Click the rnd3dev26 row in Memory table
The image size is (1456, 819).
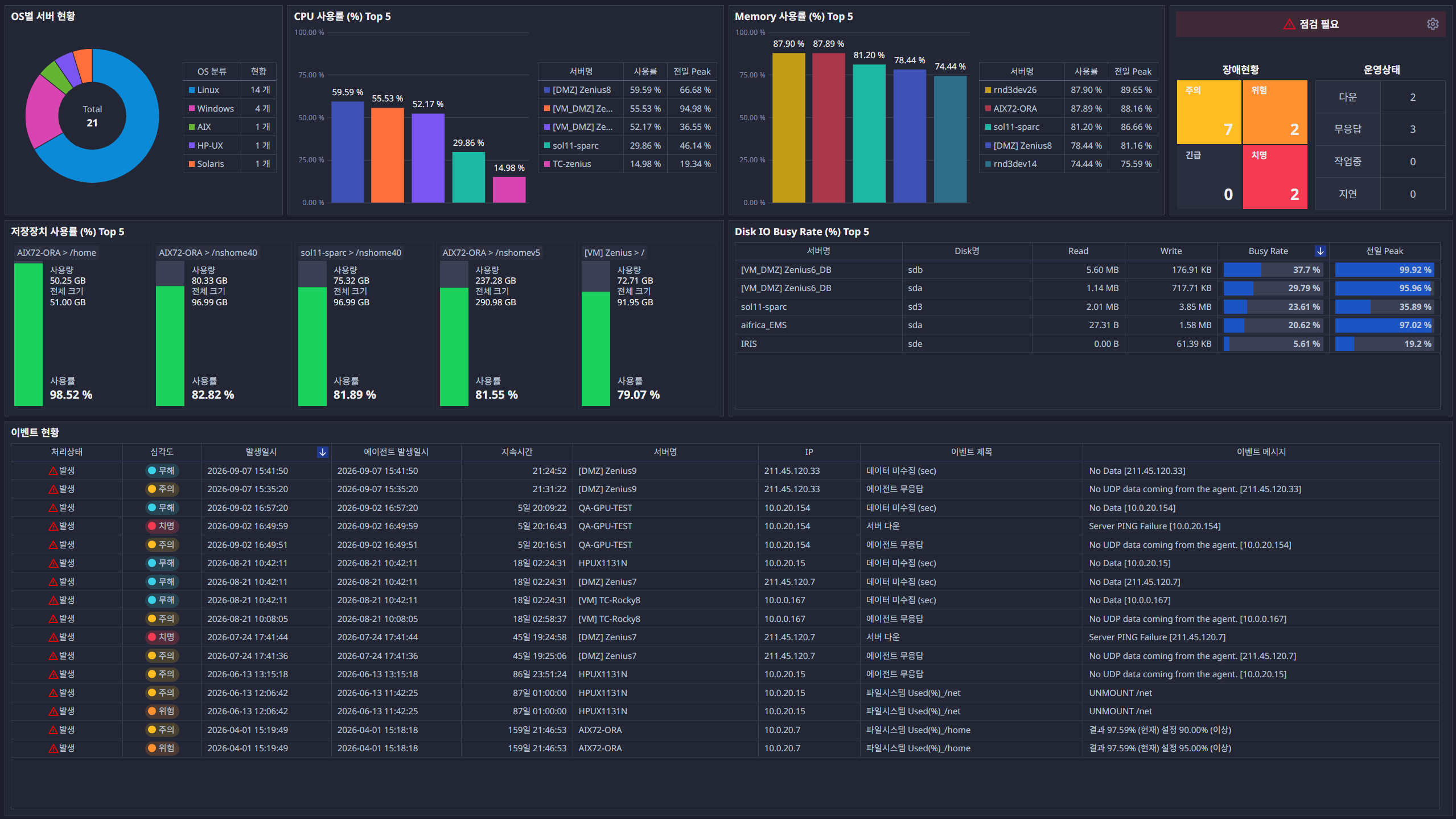[x=1068, y=90]
